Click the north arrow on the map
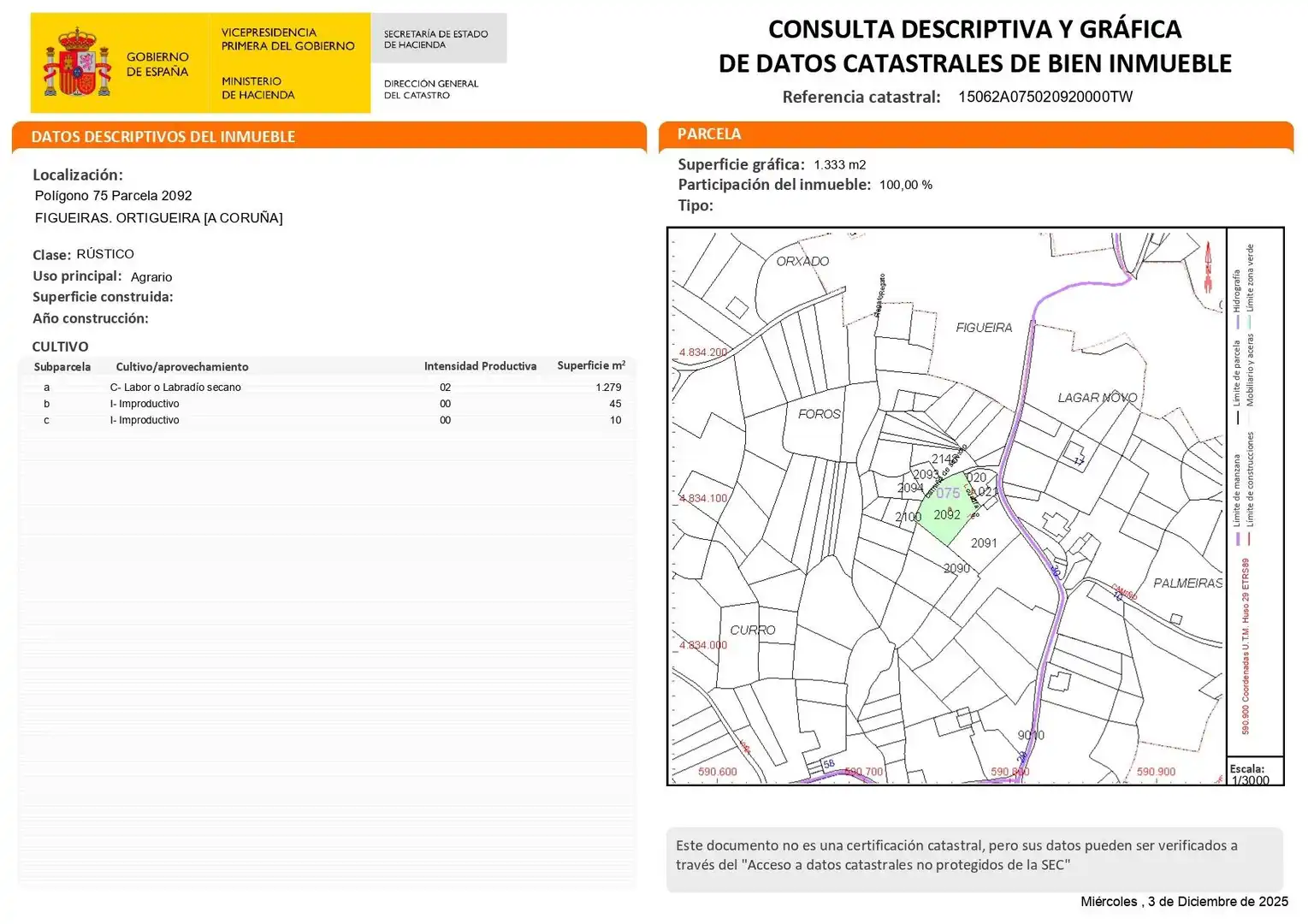 click(1209, 267)
